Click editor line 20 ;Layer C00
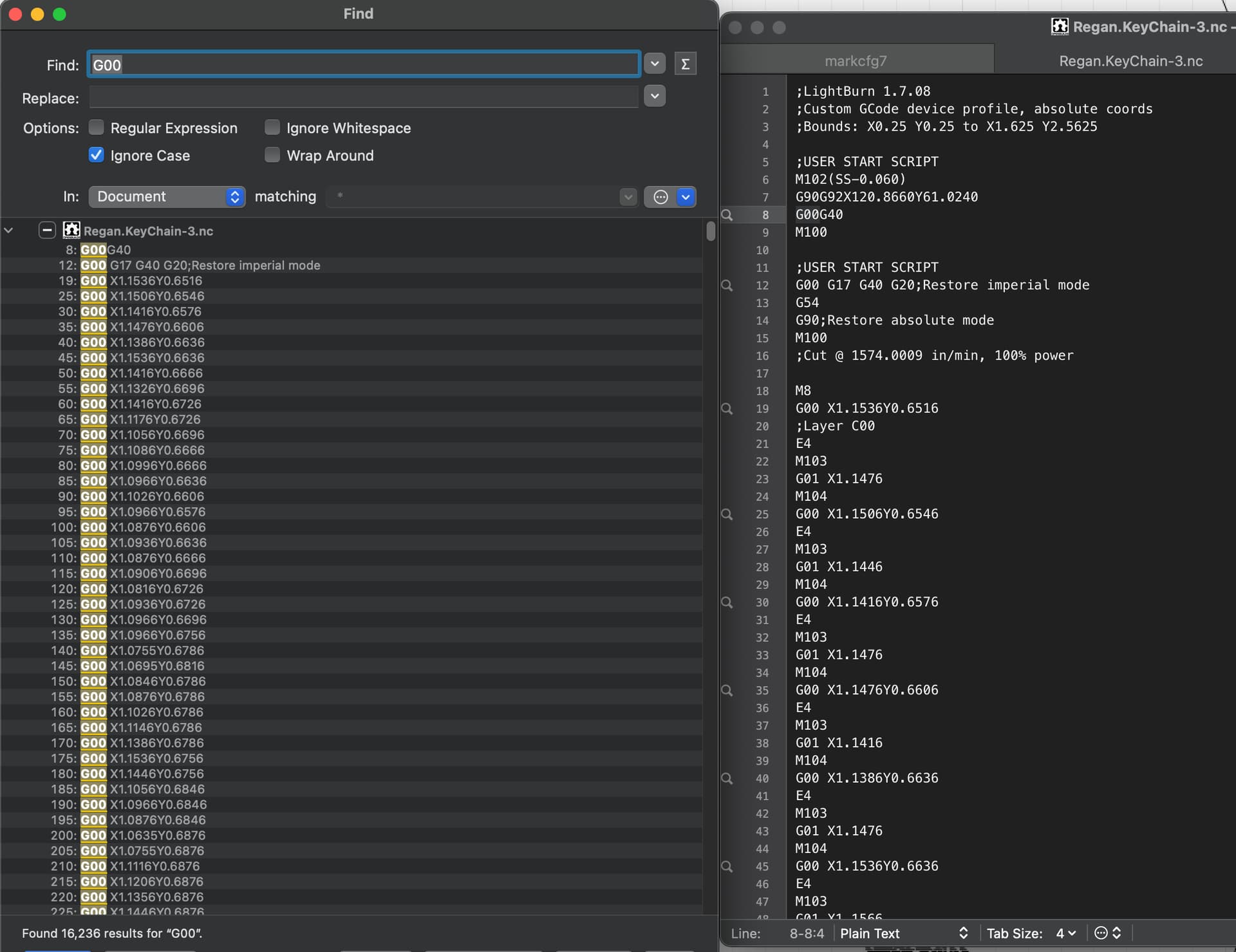Screen dimensions: 1236x952 click(x=835, y=426)
